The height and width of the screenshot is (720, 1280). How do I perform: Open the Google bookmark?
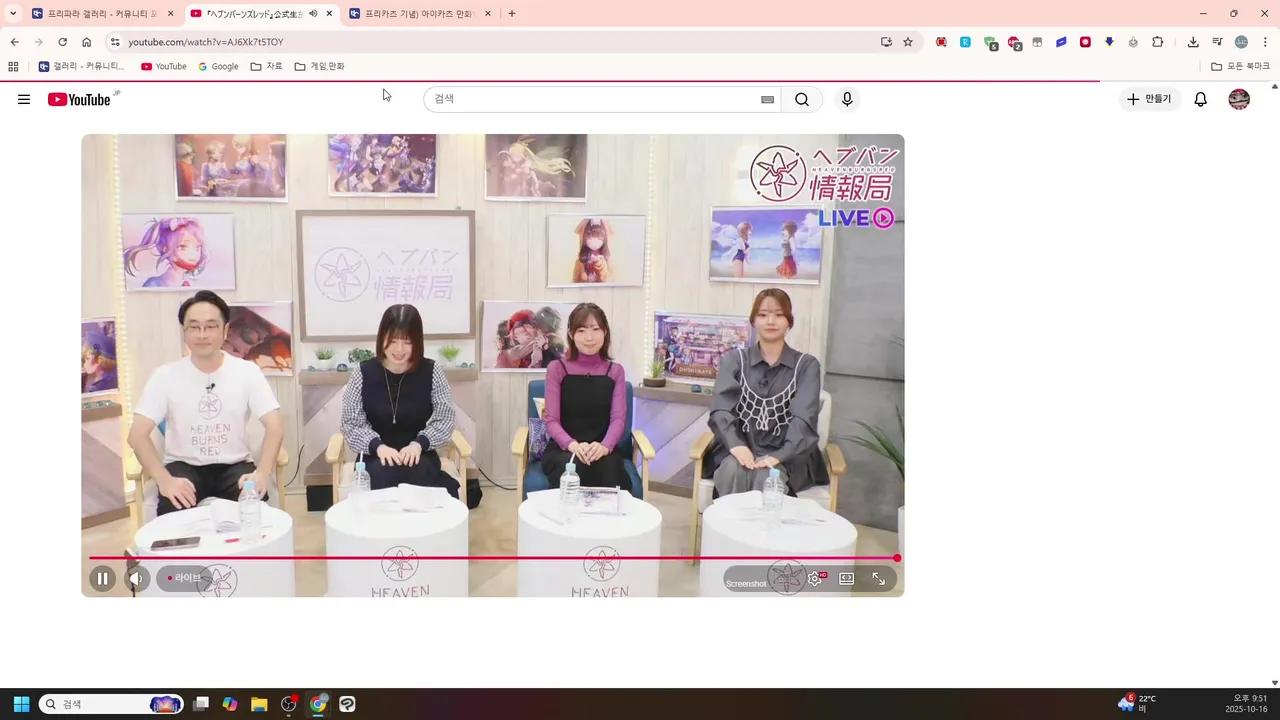(x=218, y=66)
